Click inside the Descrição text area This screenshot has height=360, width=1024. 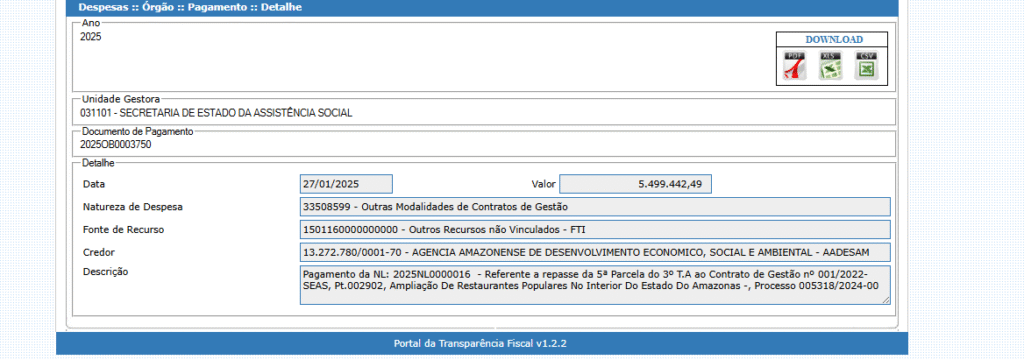tap(595, 285)
